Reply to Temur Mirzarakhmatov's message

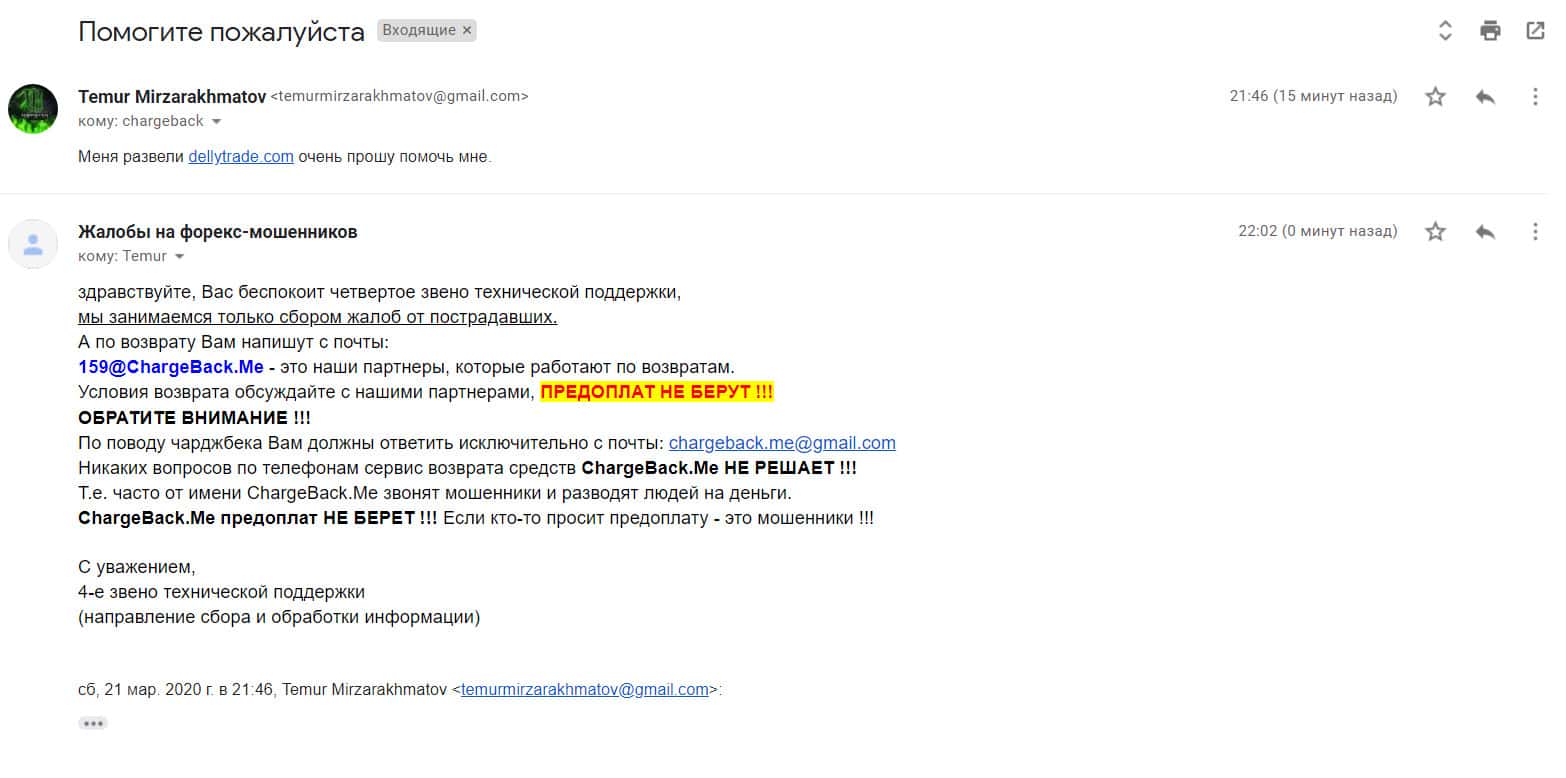[1485, 97]
